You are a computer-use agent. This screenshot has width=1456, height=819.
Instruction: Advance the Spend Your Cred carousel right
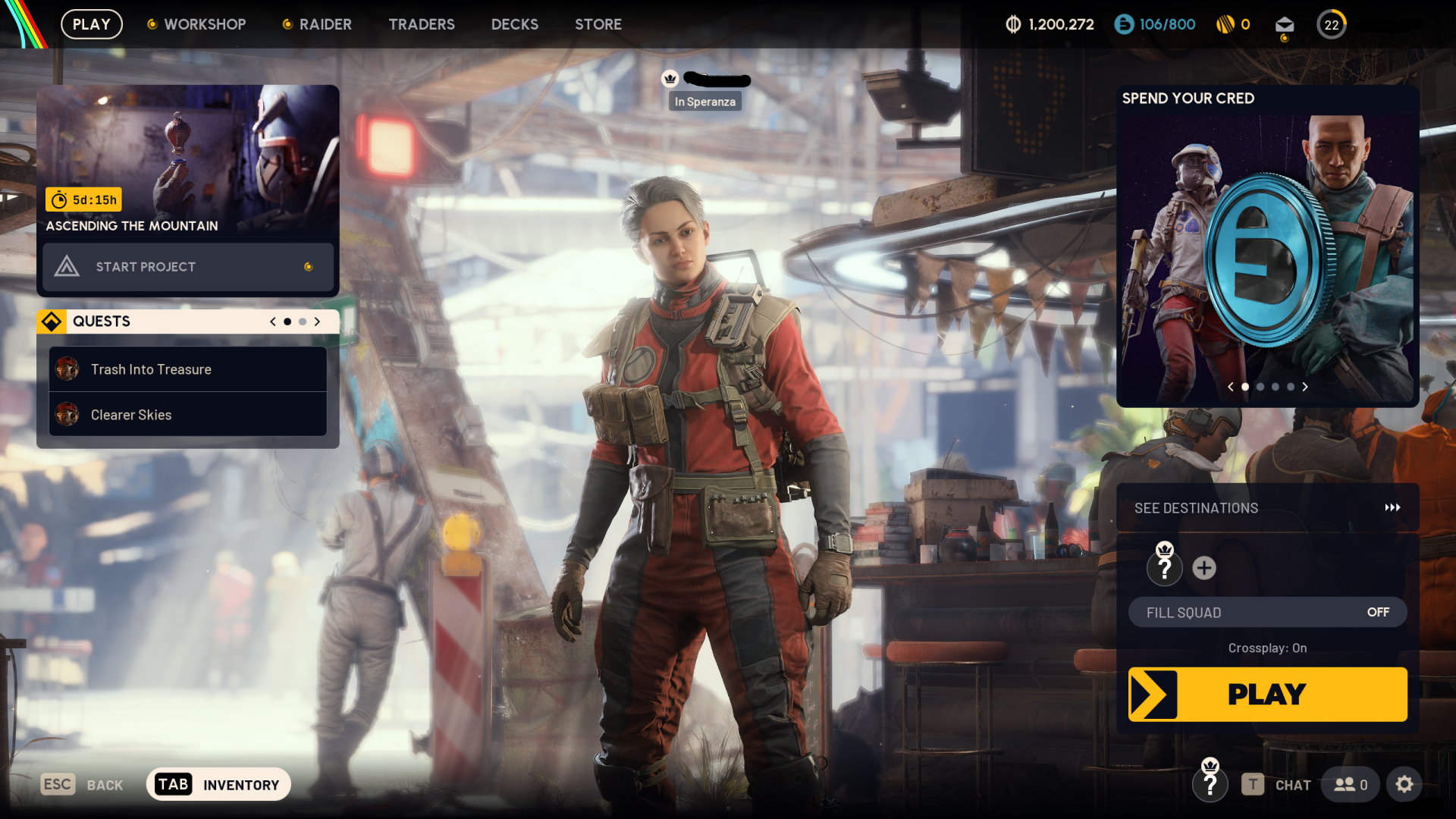(x=1305, y=387)
